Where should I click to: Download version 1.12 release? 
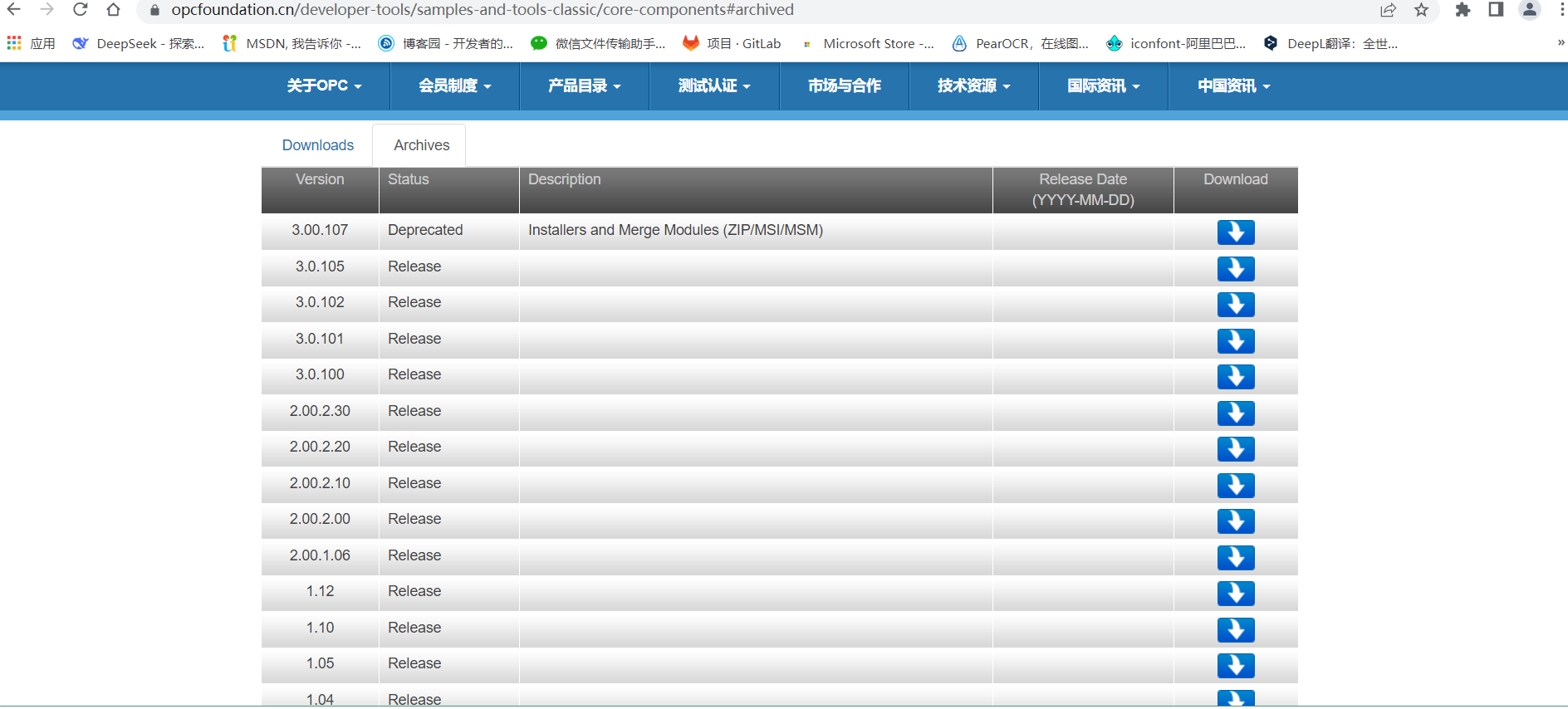tap(1236, 594)
